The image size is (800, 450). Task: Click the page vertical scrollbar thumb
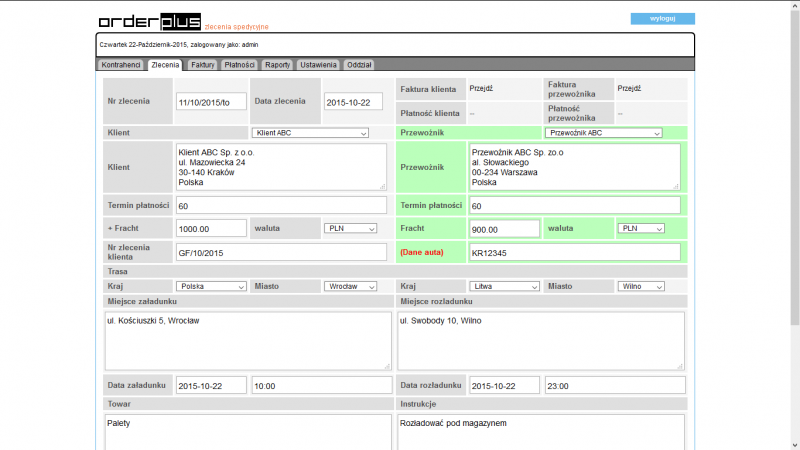[795, 167]
